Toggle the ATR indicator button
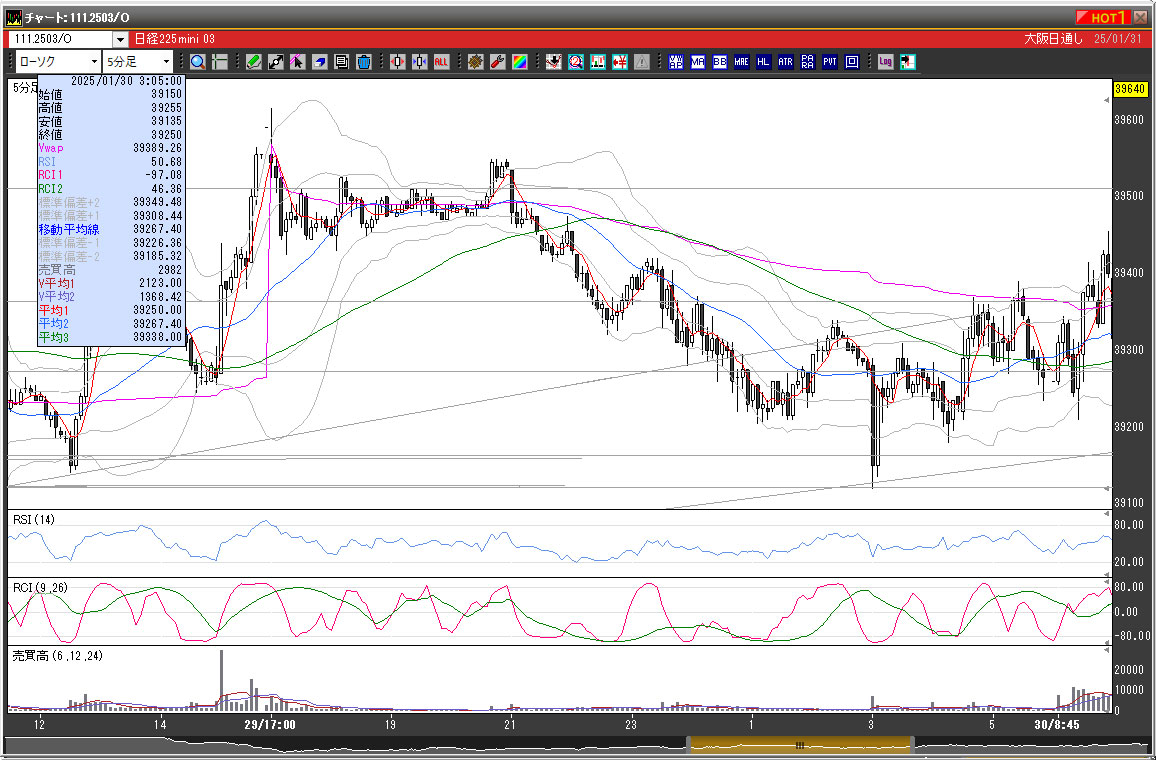 (785, 62)
